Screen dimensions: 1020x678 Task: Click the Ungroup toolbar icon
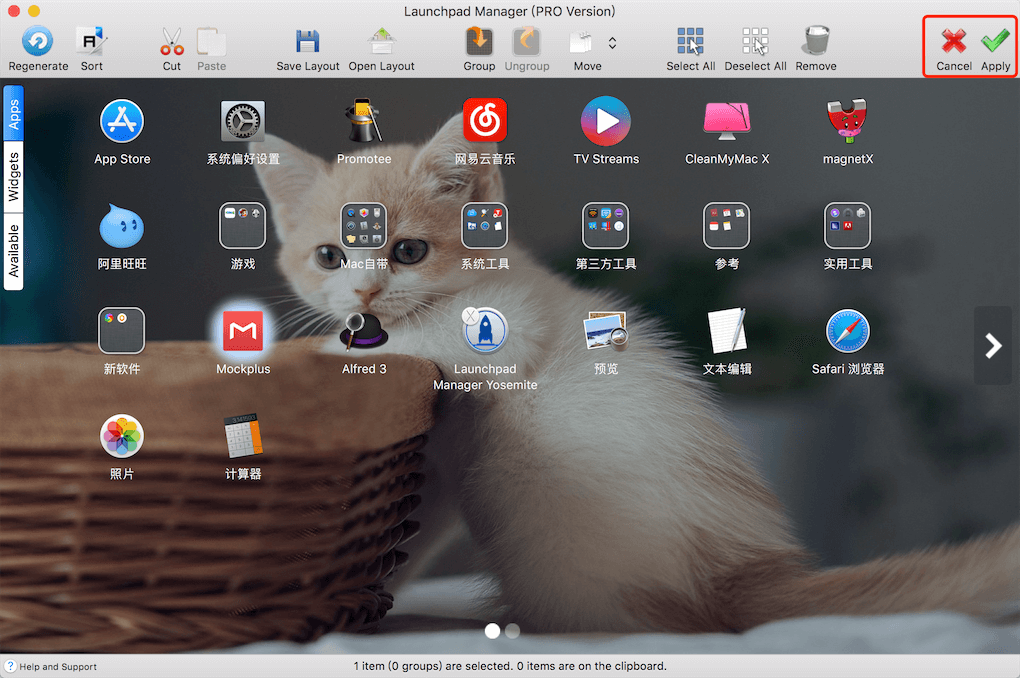526,42
